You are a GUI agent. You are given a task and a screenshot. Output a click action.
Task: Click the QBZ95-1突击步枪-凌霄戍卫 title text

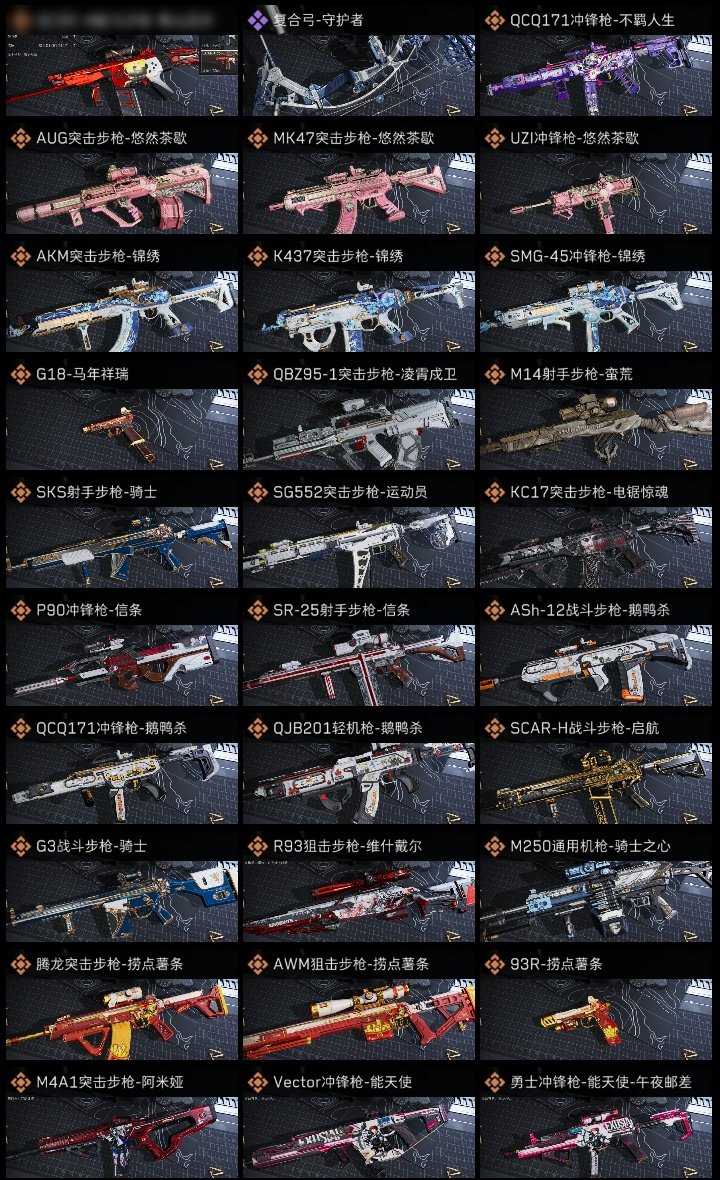tap(365, 374)
